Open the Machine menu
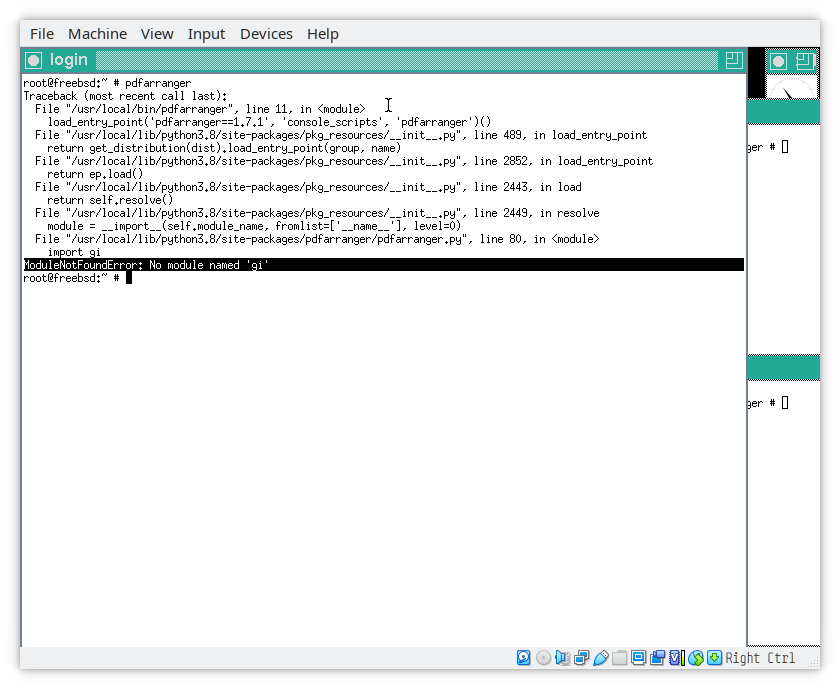 pos(97,34)
